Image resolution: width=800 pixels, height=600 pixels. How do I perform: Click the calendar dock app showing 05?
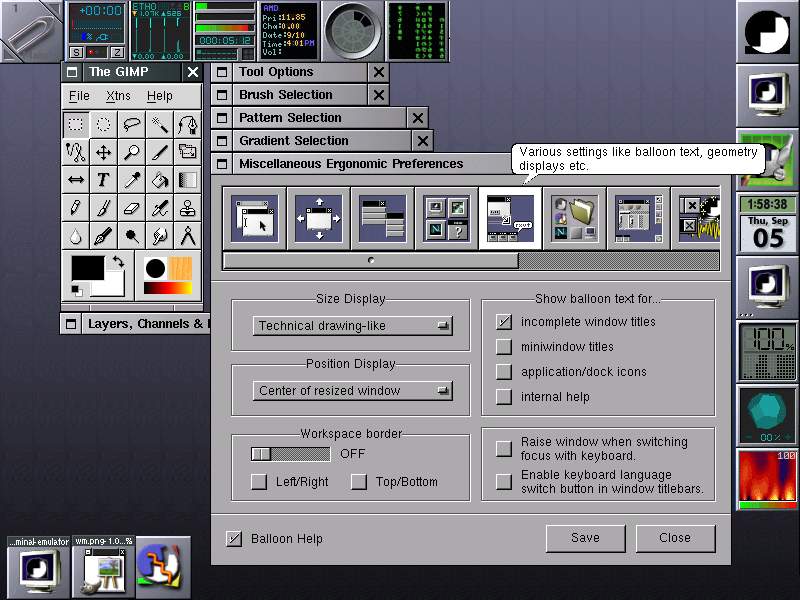767,223
